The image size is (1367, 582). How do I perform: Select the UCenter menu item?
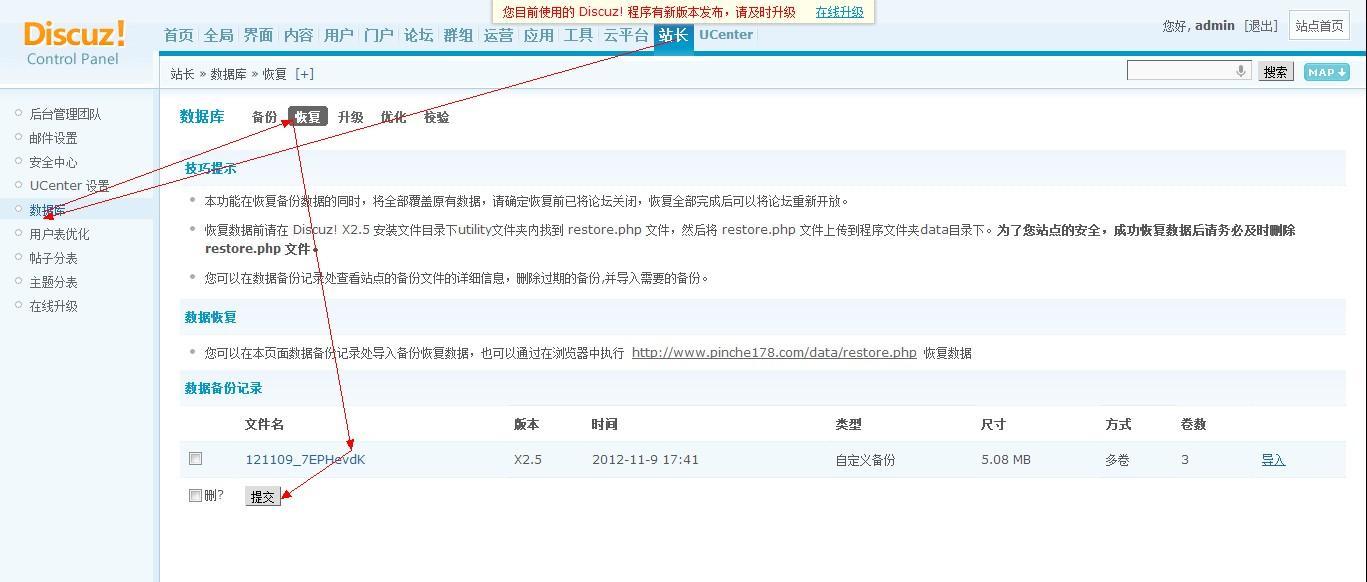pos(725,34)
